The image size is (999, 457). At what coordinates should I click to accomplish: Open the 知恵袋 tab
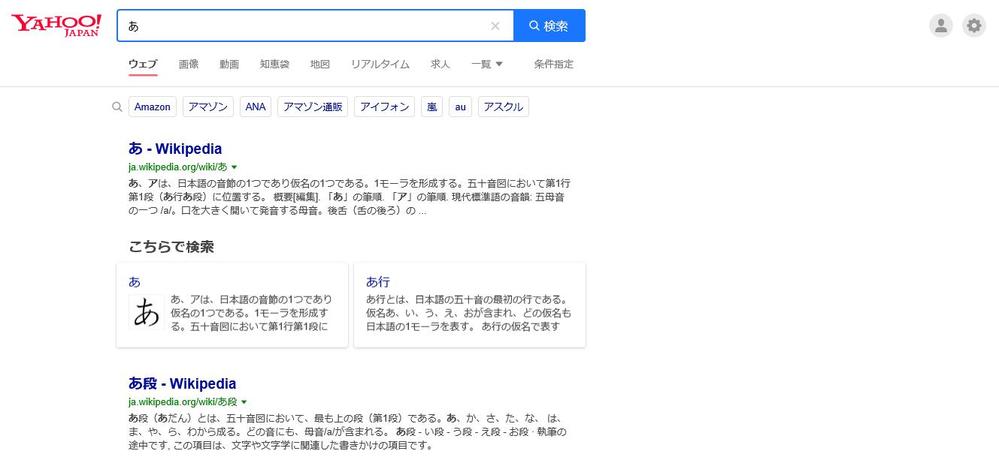tap(274, 64)
